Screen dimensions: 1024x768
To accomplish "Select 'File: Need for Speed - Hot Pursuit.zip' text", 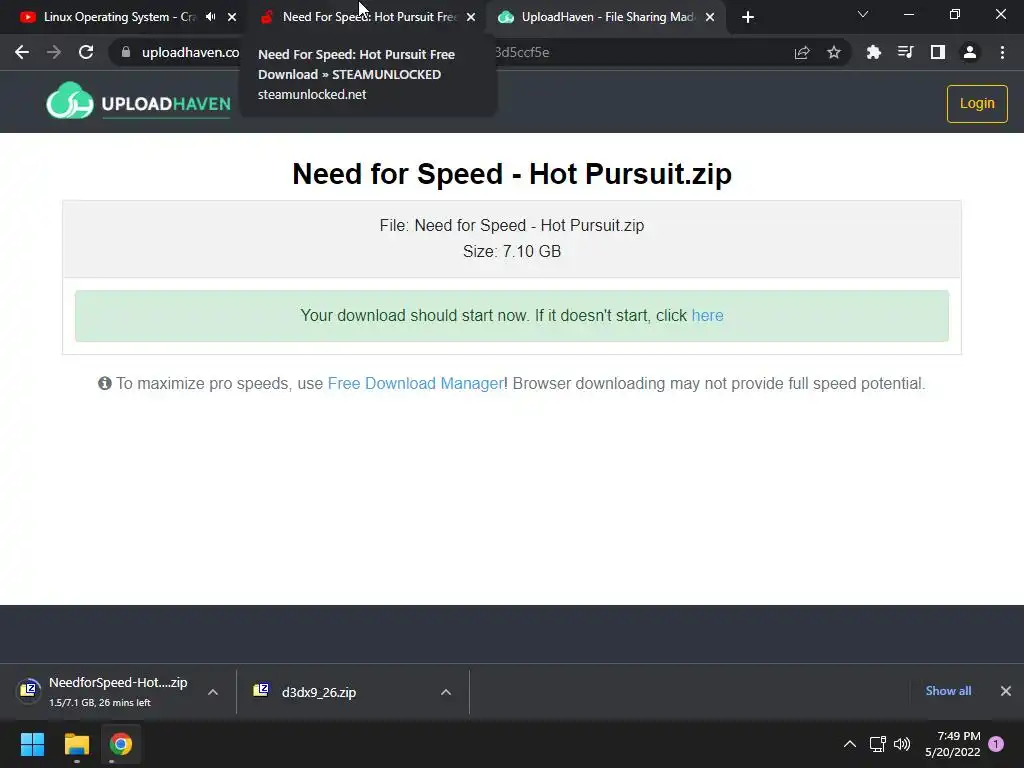I will pos(512,225).
